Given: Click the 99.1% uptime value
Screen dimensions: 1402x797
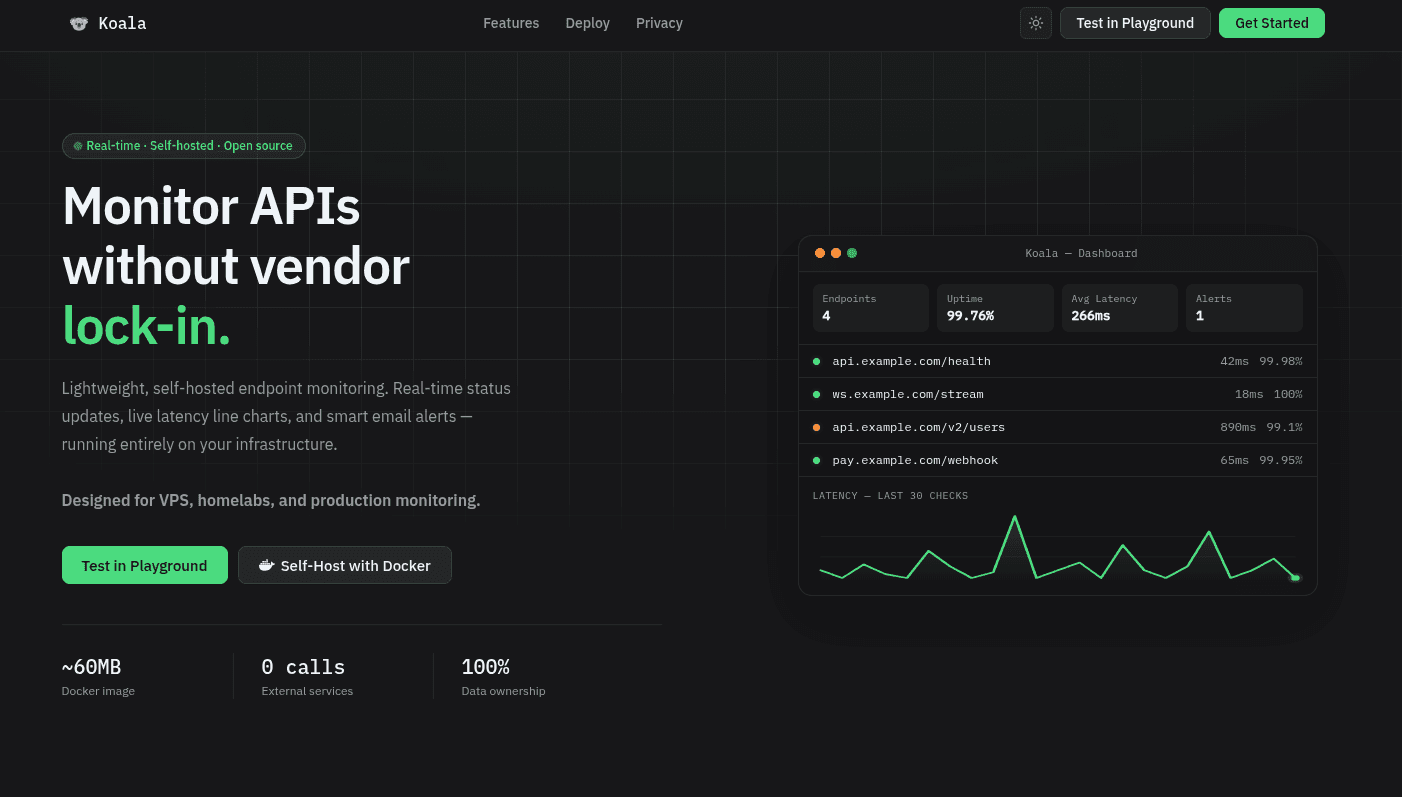Looking at the screenshot, I should click(1285, 427).
